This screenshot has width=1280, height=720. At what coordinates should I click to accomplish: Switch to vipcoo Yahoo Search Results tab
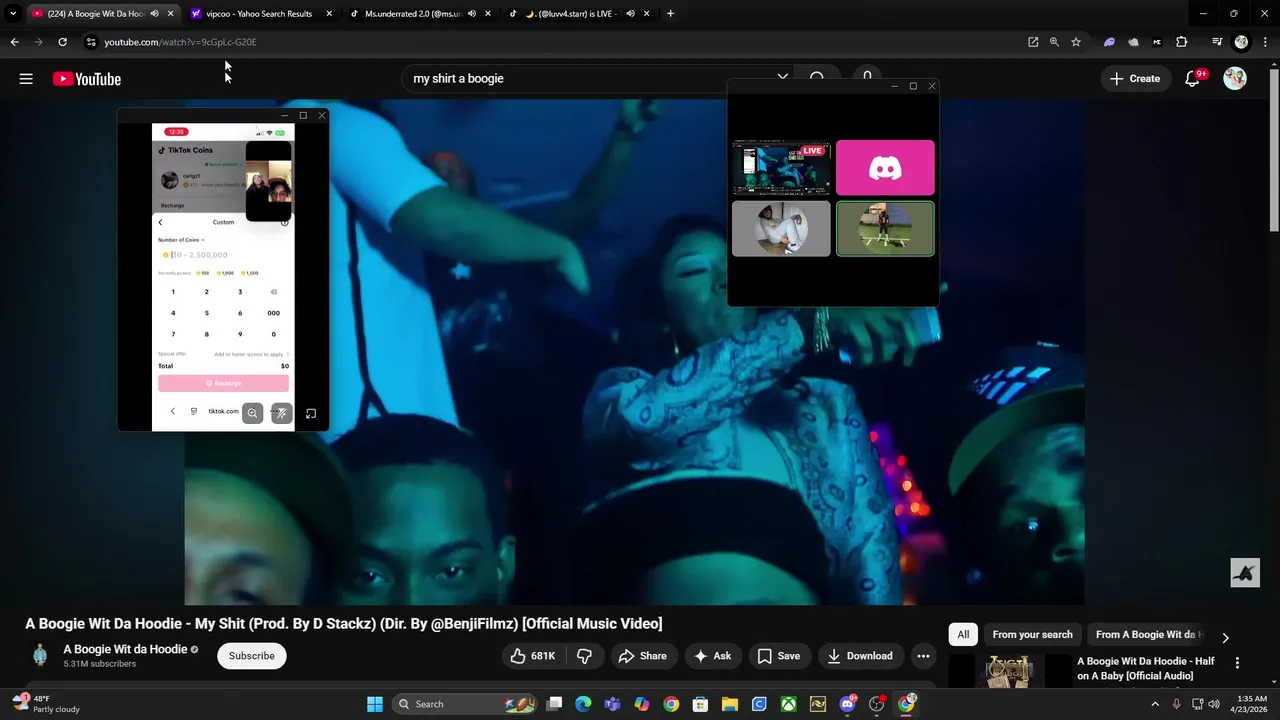259,14
